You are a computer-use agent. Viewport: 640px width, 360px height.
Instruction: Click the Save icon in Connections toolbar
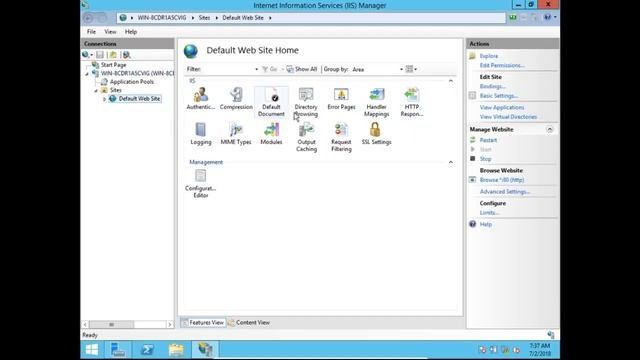[x=100, y=55]
